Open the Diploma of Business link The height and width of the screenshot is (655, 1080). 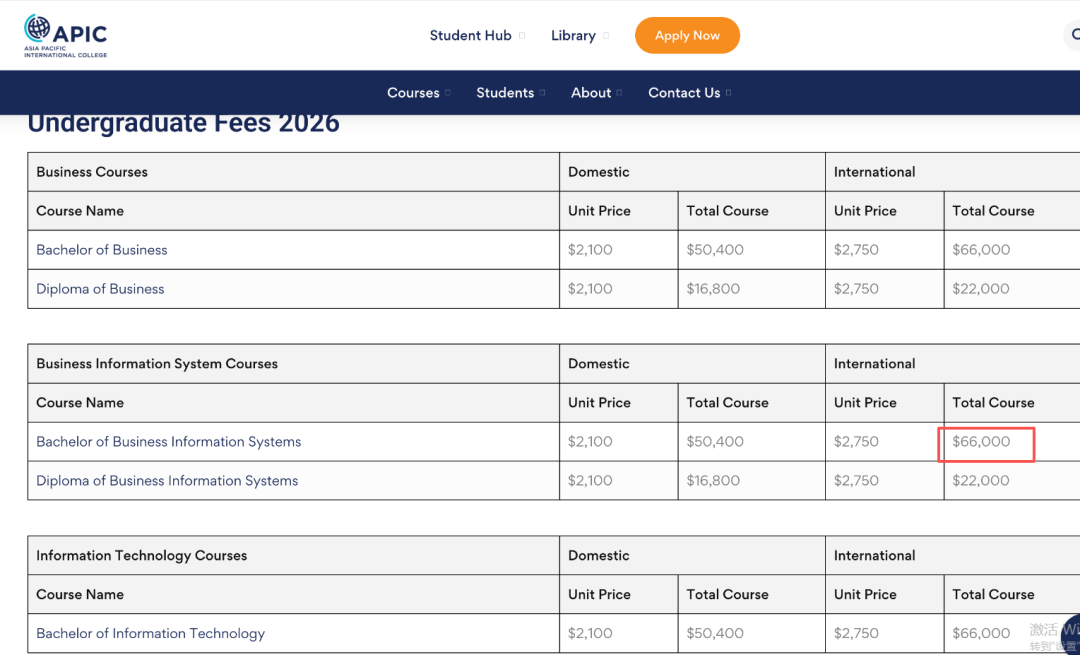coord(100,289)
